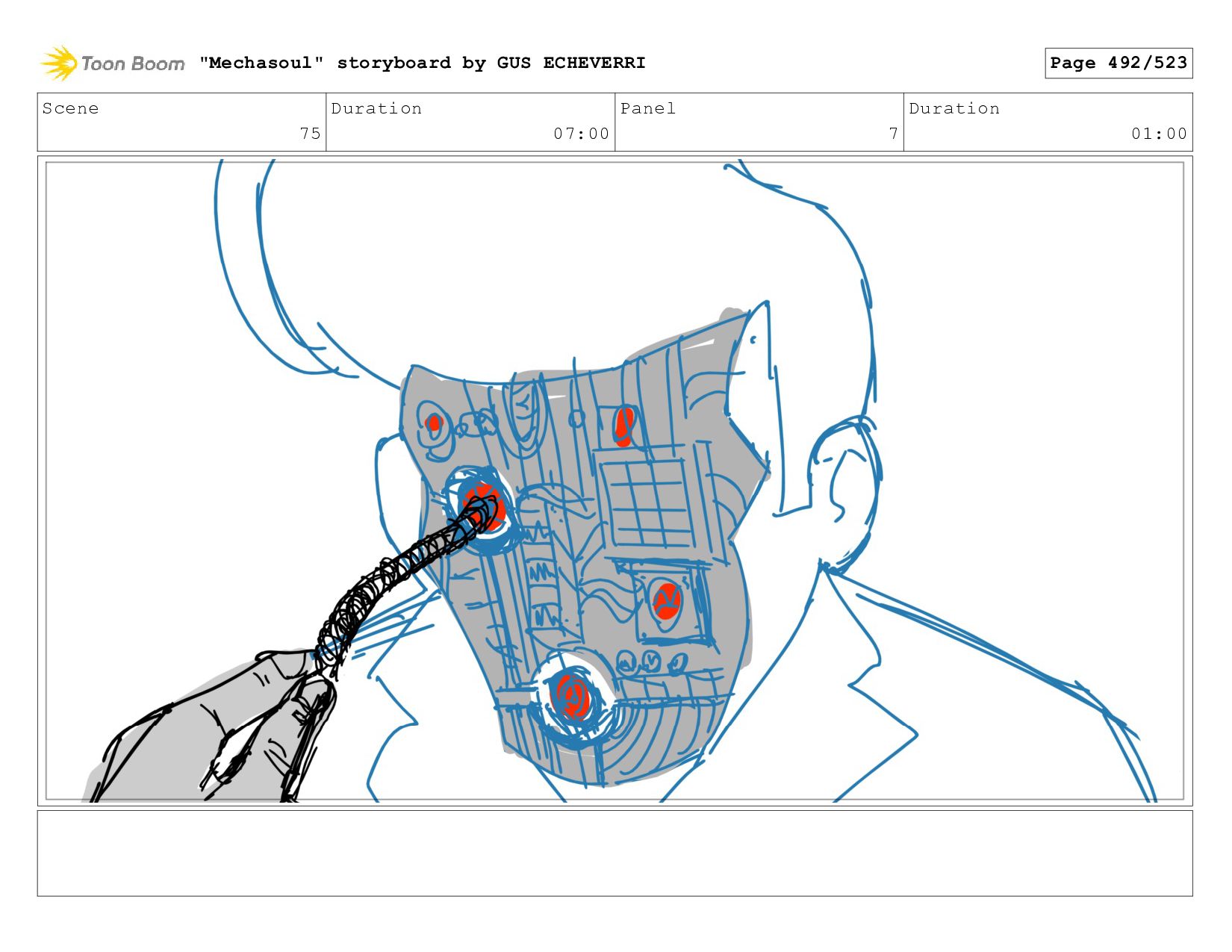
Task: Click the Toon Boom logo
Action: click(x=112, y=63)
